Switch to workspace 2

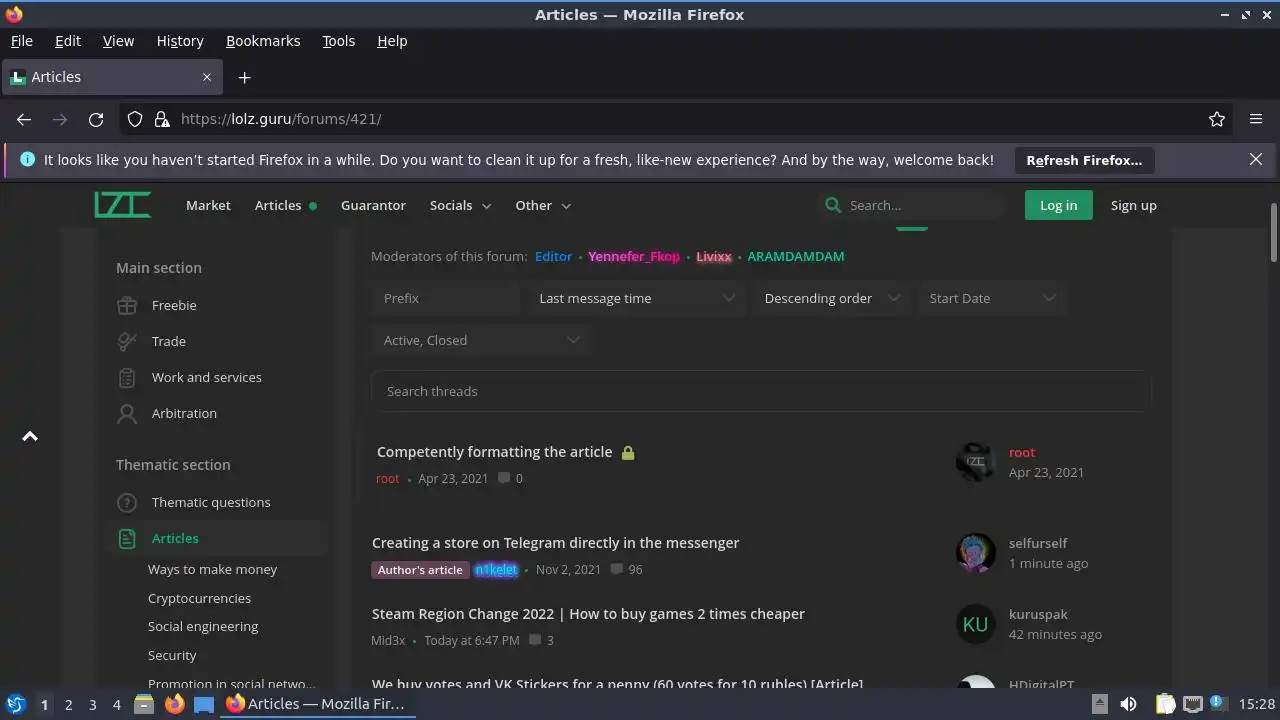pyautogui.click(x=68, y=704)
